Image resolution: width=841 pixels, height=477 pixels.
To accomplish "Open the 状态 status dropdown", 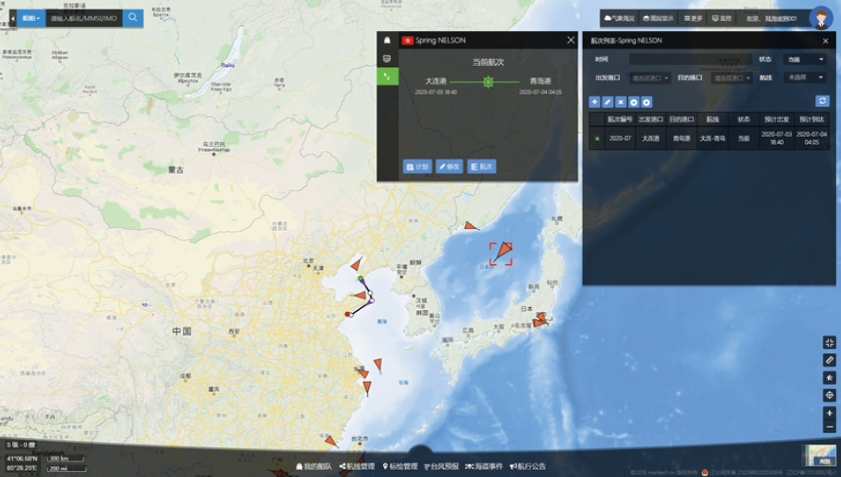I will (805, 59).
